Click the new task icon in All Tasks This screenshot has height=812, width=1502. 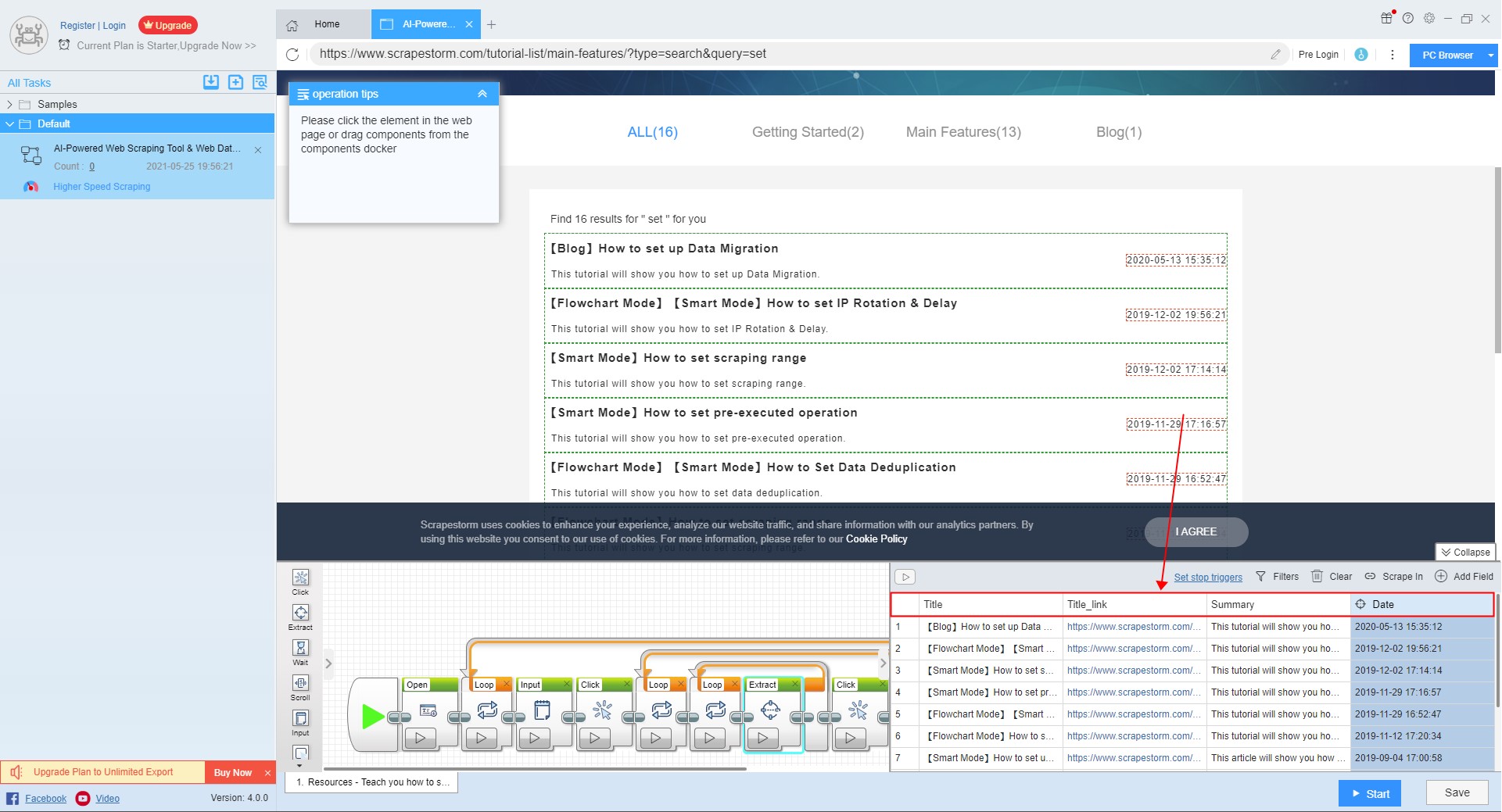point(235,82)
